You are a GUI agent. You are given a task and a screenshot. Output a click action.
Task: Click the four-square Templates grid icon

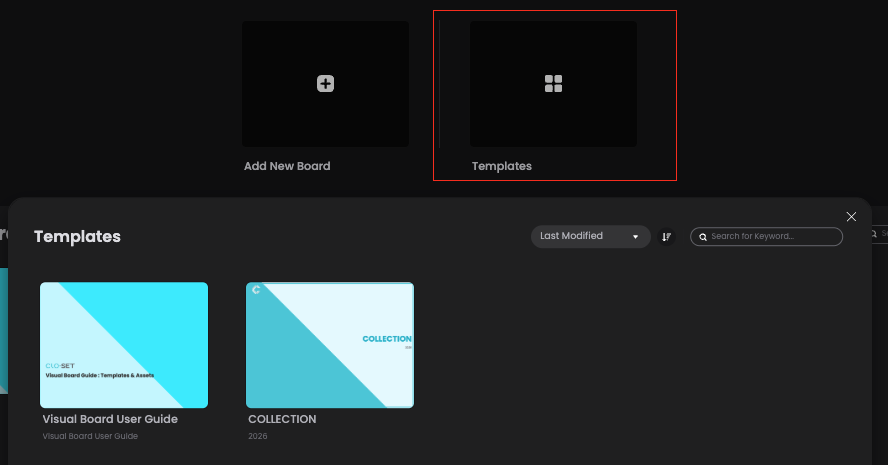pos(553,83)
